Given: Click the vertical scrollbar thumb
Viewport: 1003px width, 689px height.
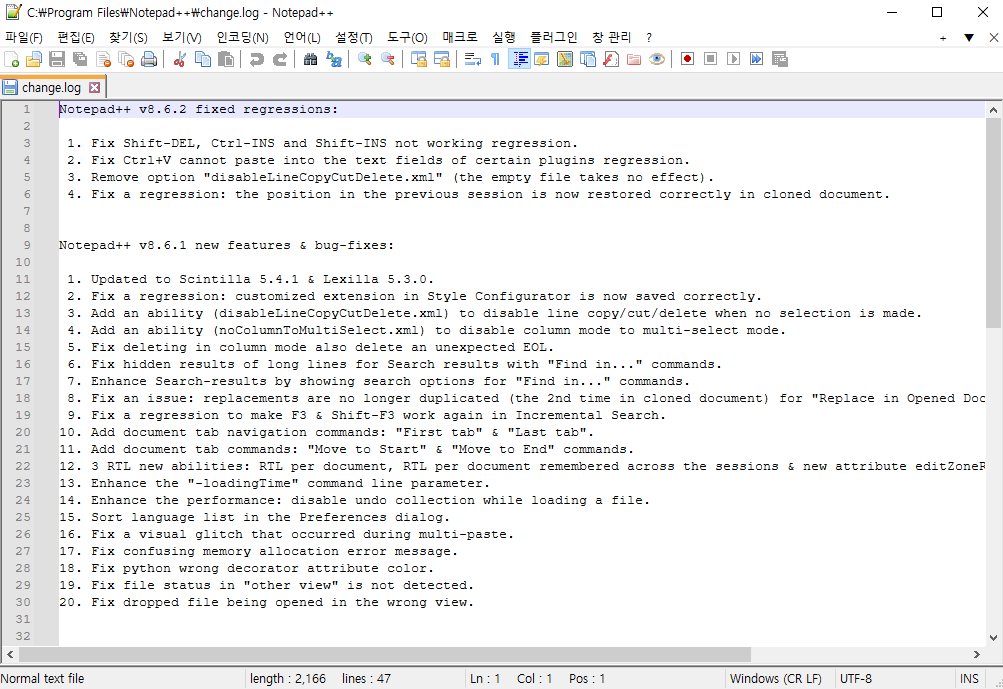Looking at the screenshot, I should pyautogui.click(x=993, y=224).
